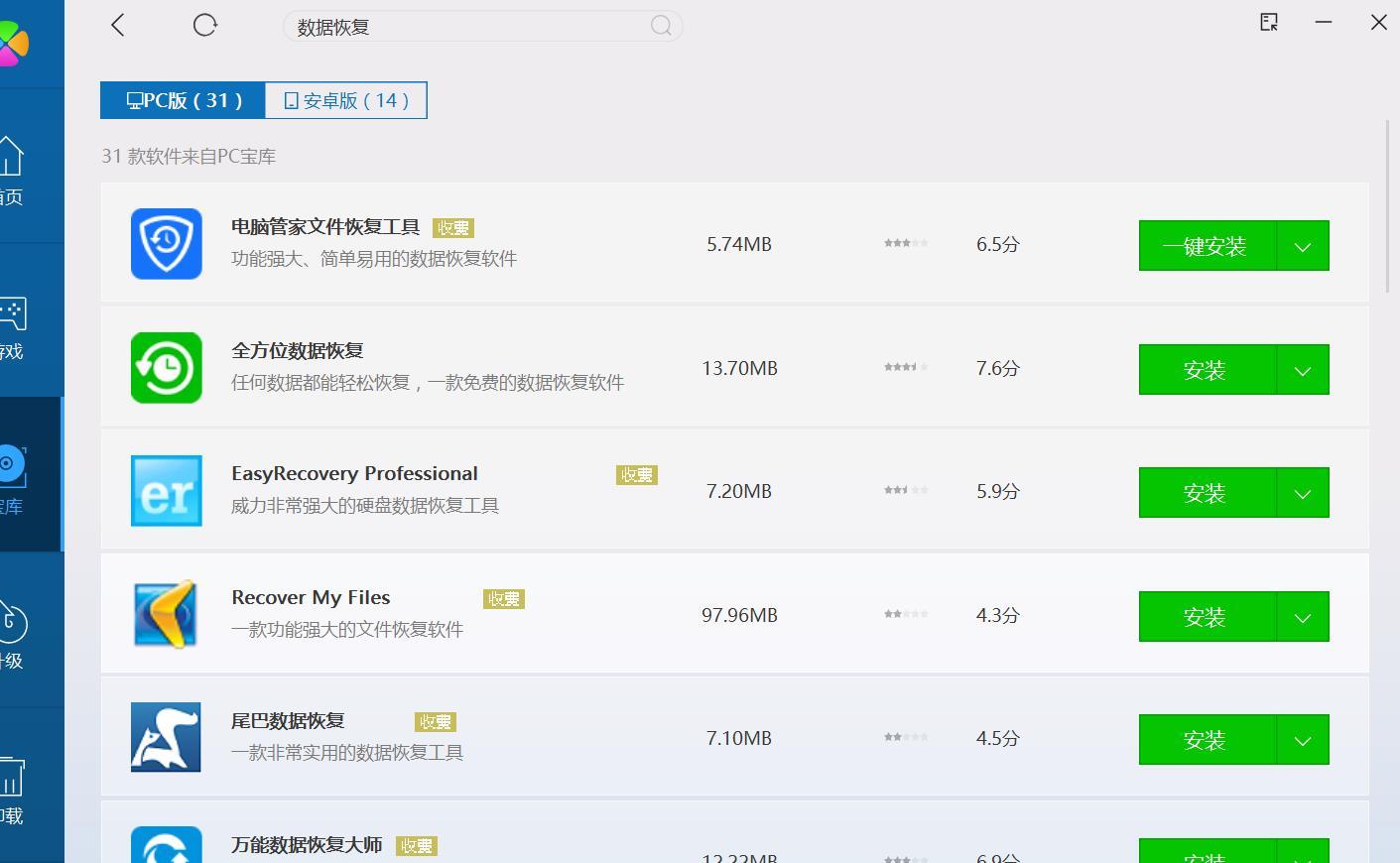The width and height of the screenshot is (1400, 863).
Task: Click the colorful app logo
Action: pos(14,42)
